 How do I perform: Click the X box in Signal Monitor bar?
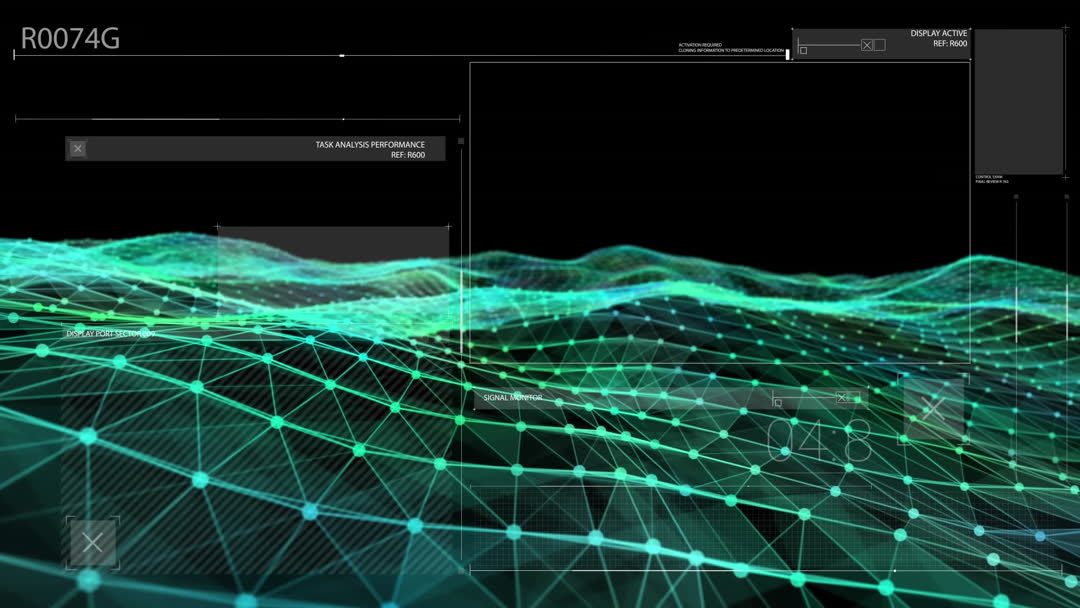click(842, 398)
